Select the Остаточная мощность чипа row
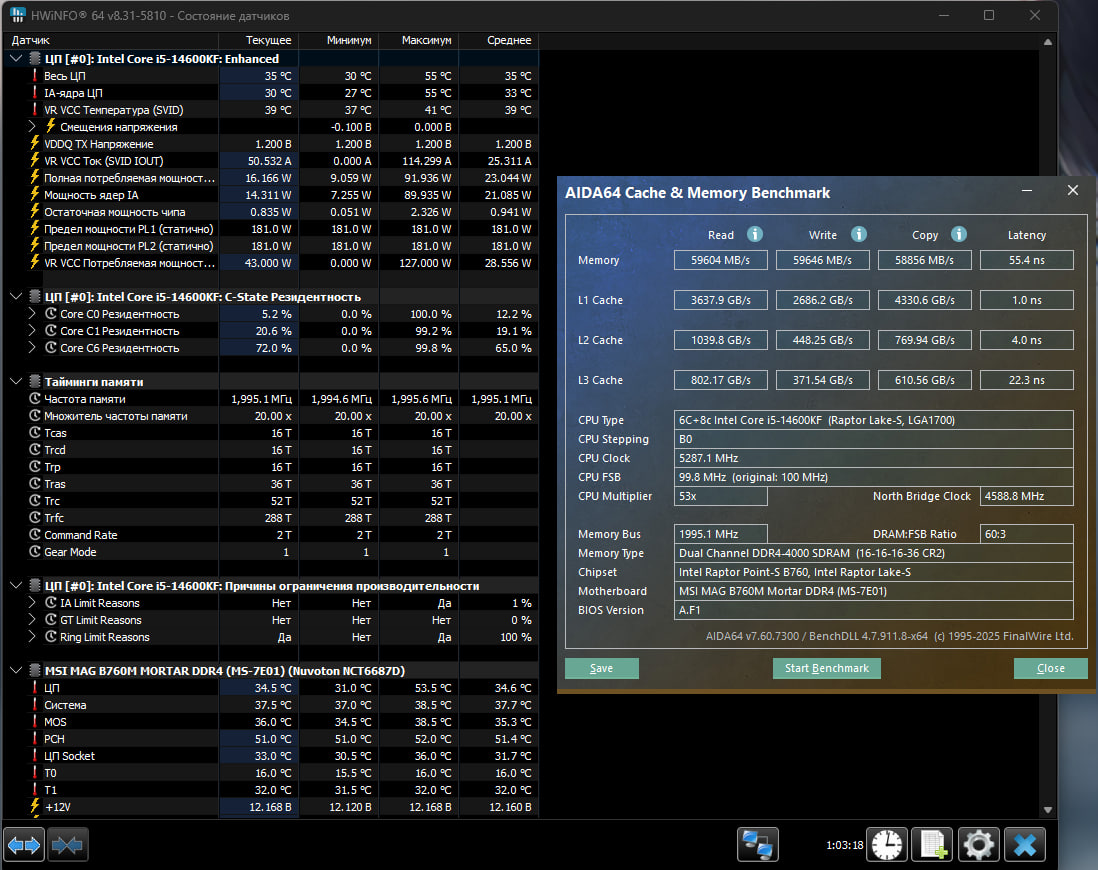This screenshot has width=1098, height=870. coord(270,212)
